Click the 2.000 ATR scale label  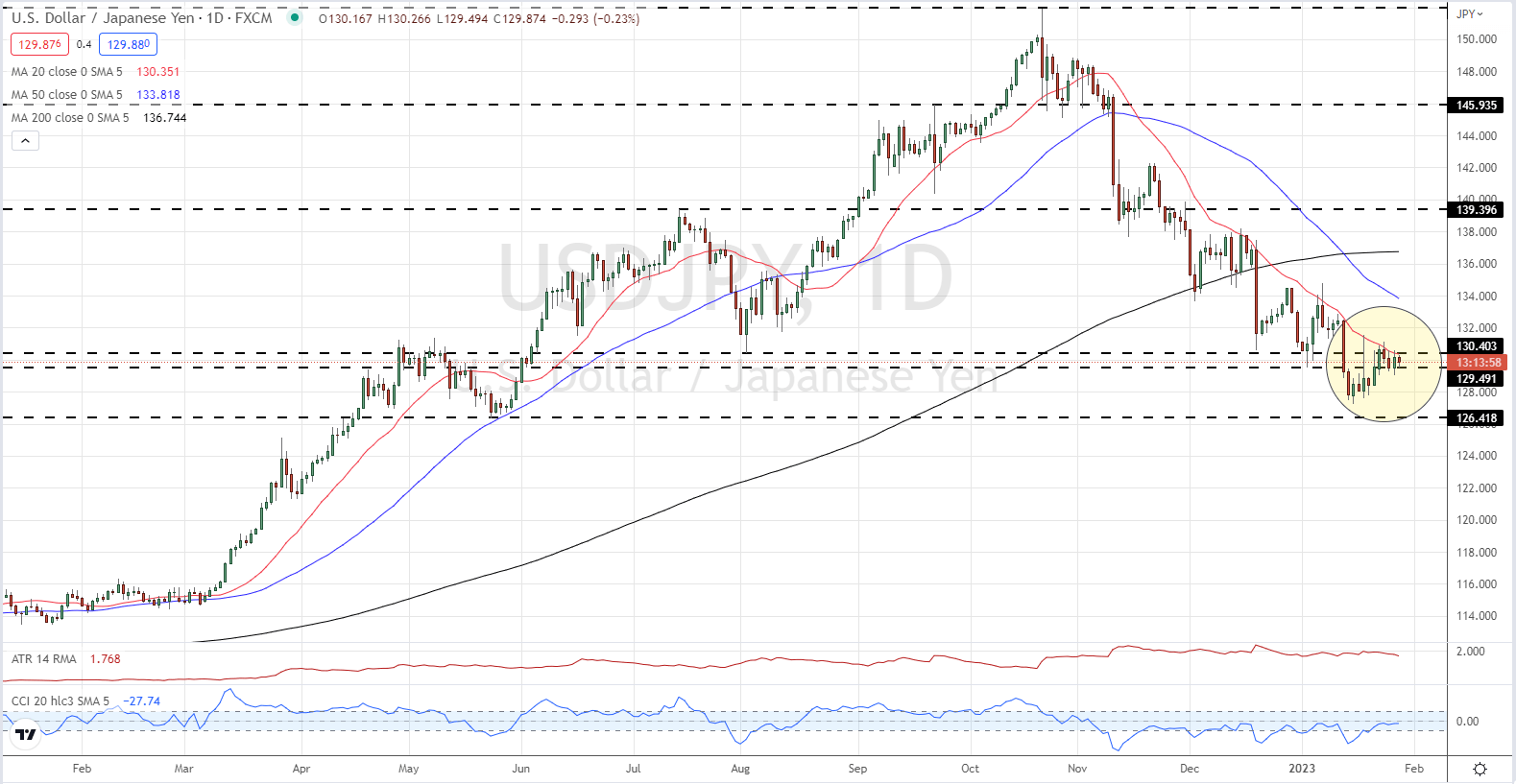tap(1471, 652)
